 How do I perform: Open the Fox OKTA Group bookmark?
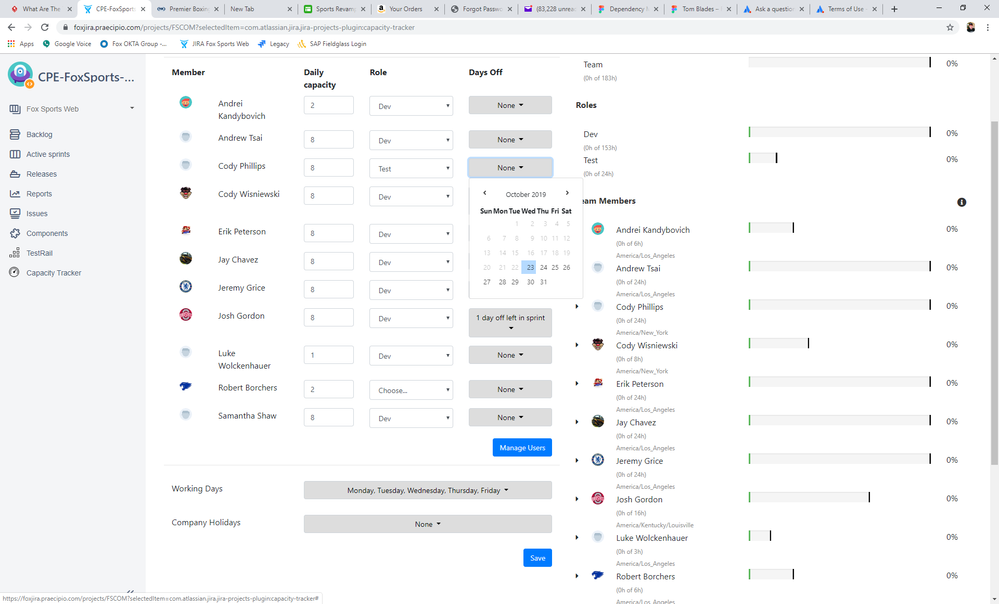pyautogui.click(x=133, y=44)
